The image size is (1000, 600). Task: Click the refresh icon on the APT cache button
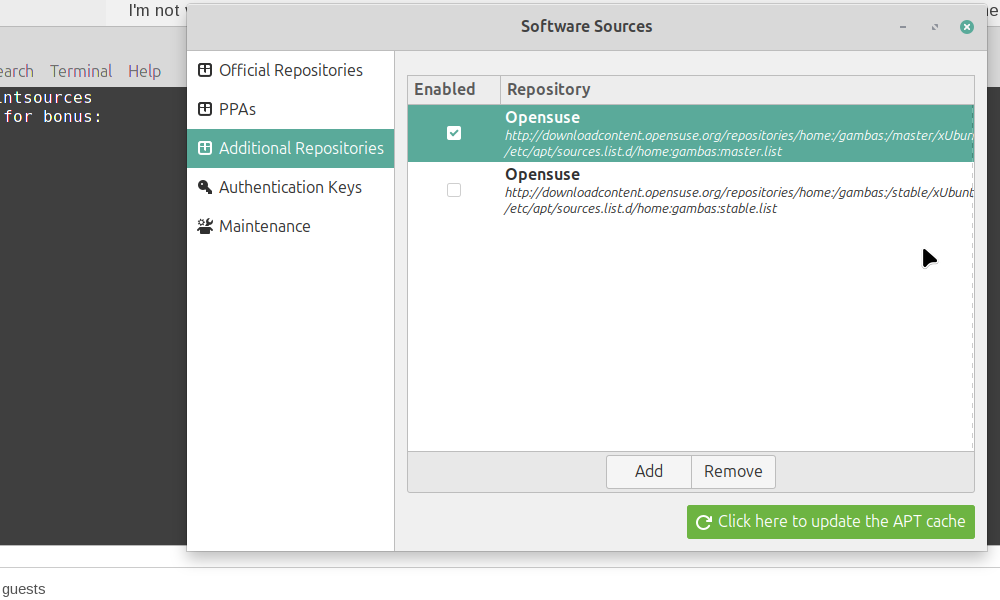click(704, 522)
